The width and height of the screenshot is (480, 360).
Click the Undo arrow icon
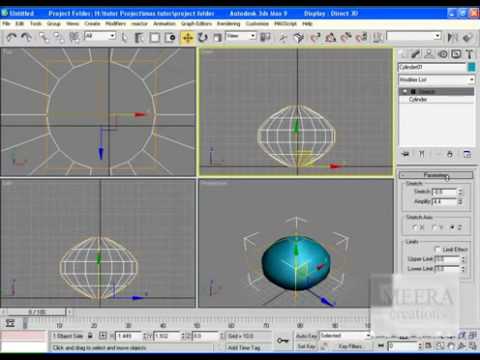point(12,37)
